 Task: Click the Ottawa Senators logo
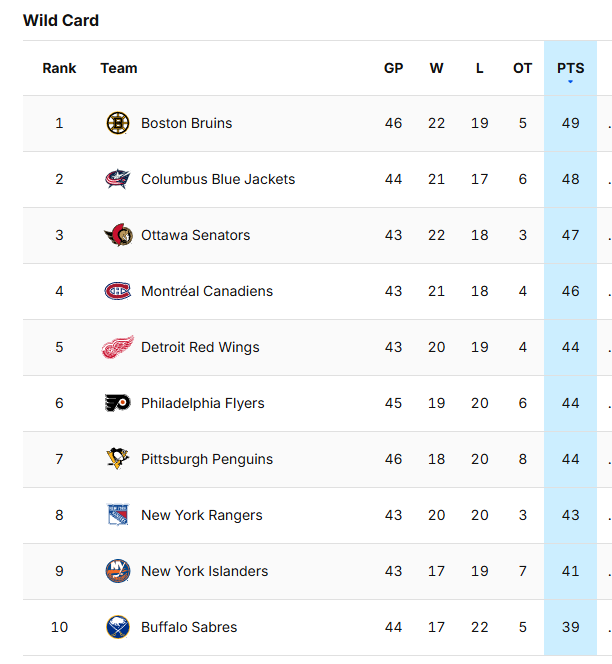[119, 235]
